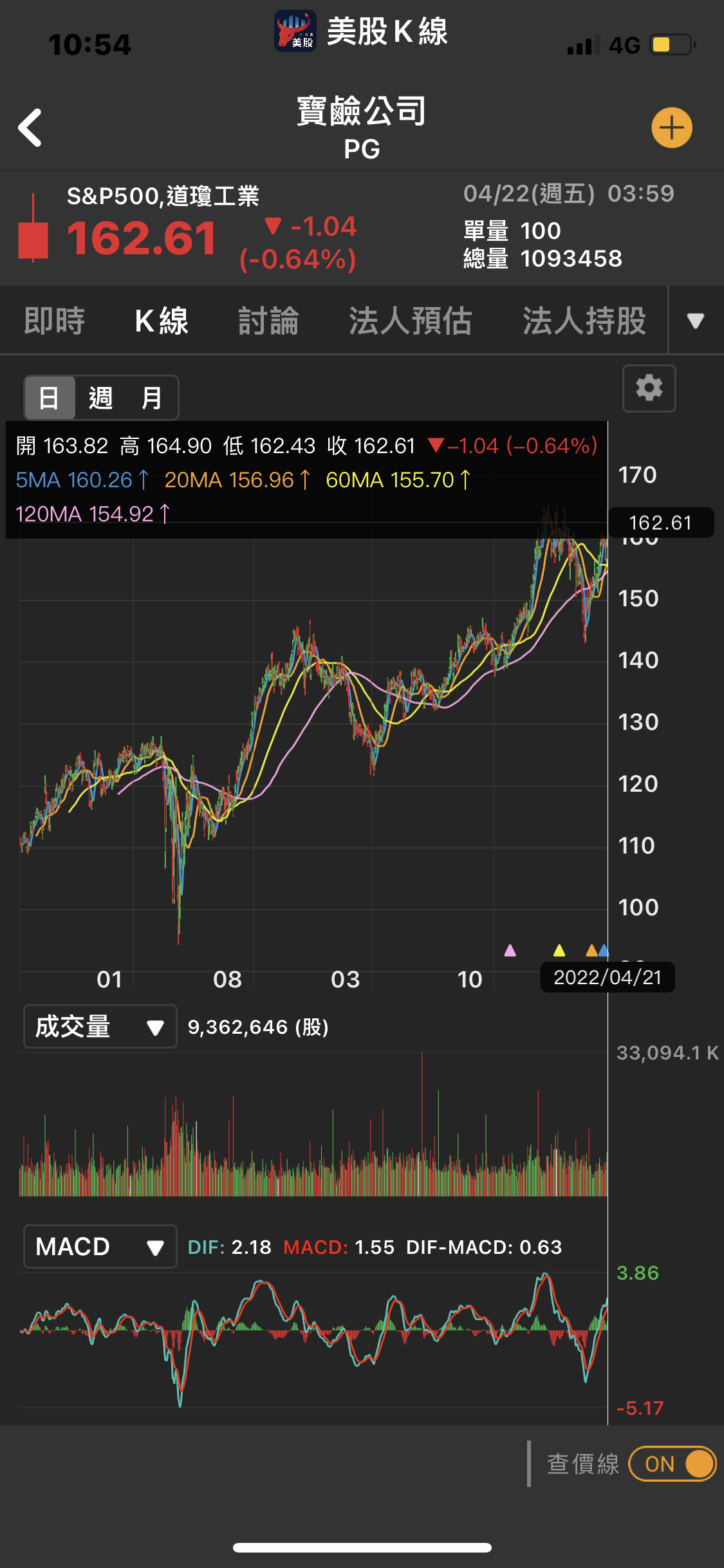
Task: Select the 月 monthly period
Action: tap(152, 398)
